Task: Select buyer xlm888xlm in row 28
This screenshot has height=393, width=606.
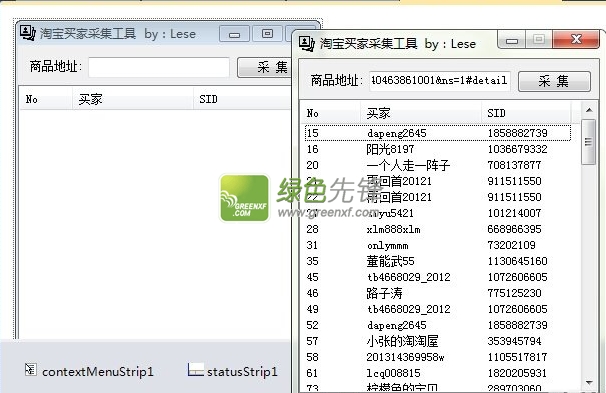Action: (393, 229)
